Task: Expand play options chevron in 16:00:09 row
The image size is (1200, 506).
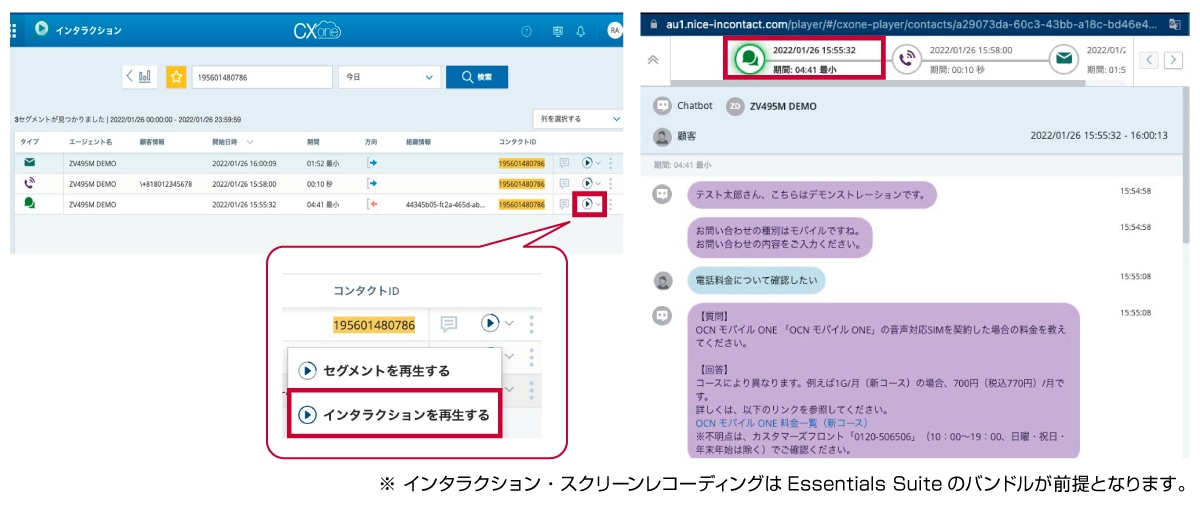Action: coord(598,162)
